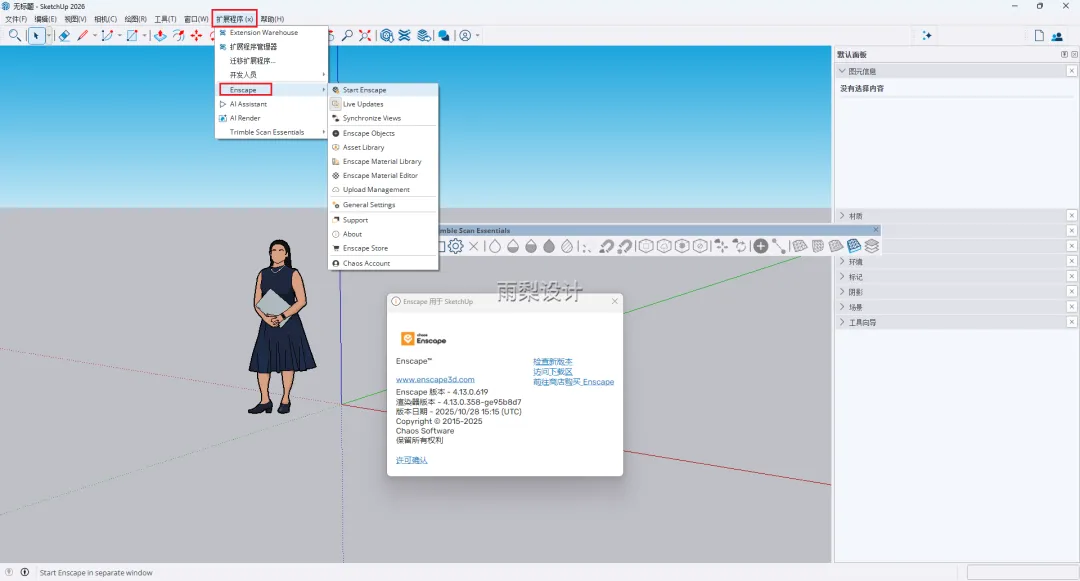Open the 文件(F) menu
This screenshot has width=1080, height=581.
coord(16,19)
